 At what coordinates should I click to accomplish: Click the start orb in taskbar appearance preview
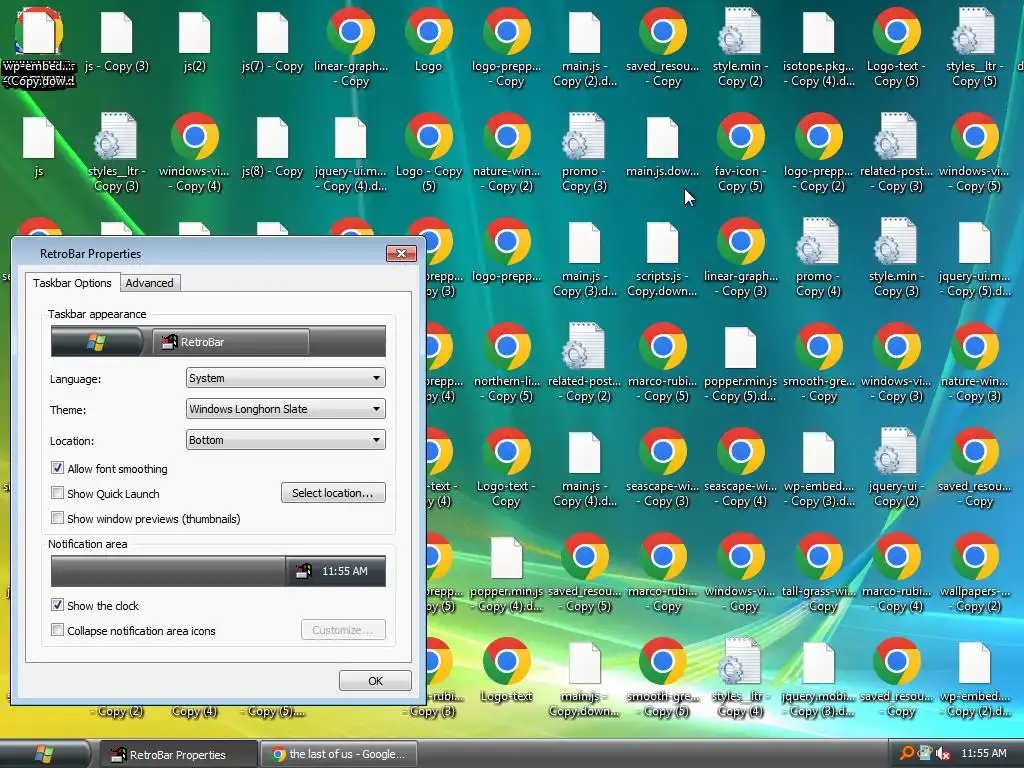pyautogui.click(x=96, y=342)
